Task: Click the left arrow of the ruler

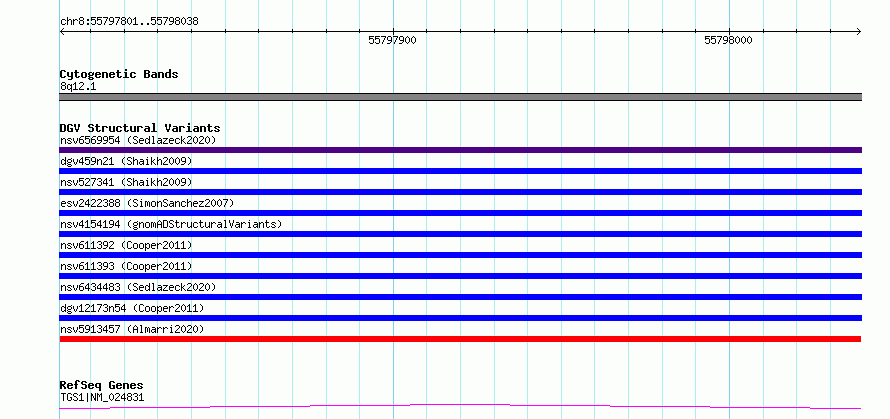Action: coord(62,32)
